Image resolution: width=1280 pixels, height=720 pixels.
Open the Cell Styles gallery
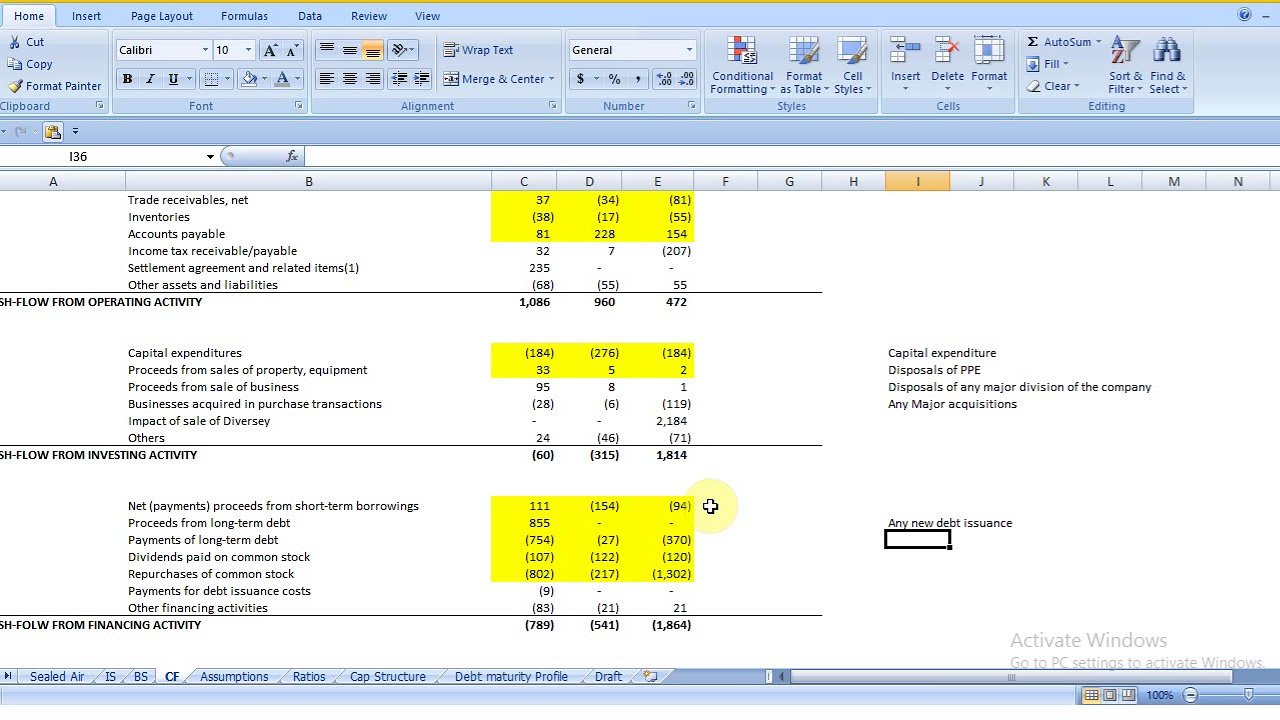click(852, 66)
